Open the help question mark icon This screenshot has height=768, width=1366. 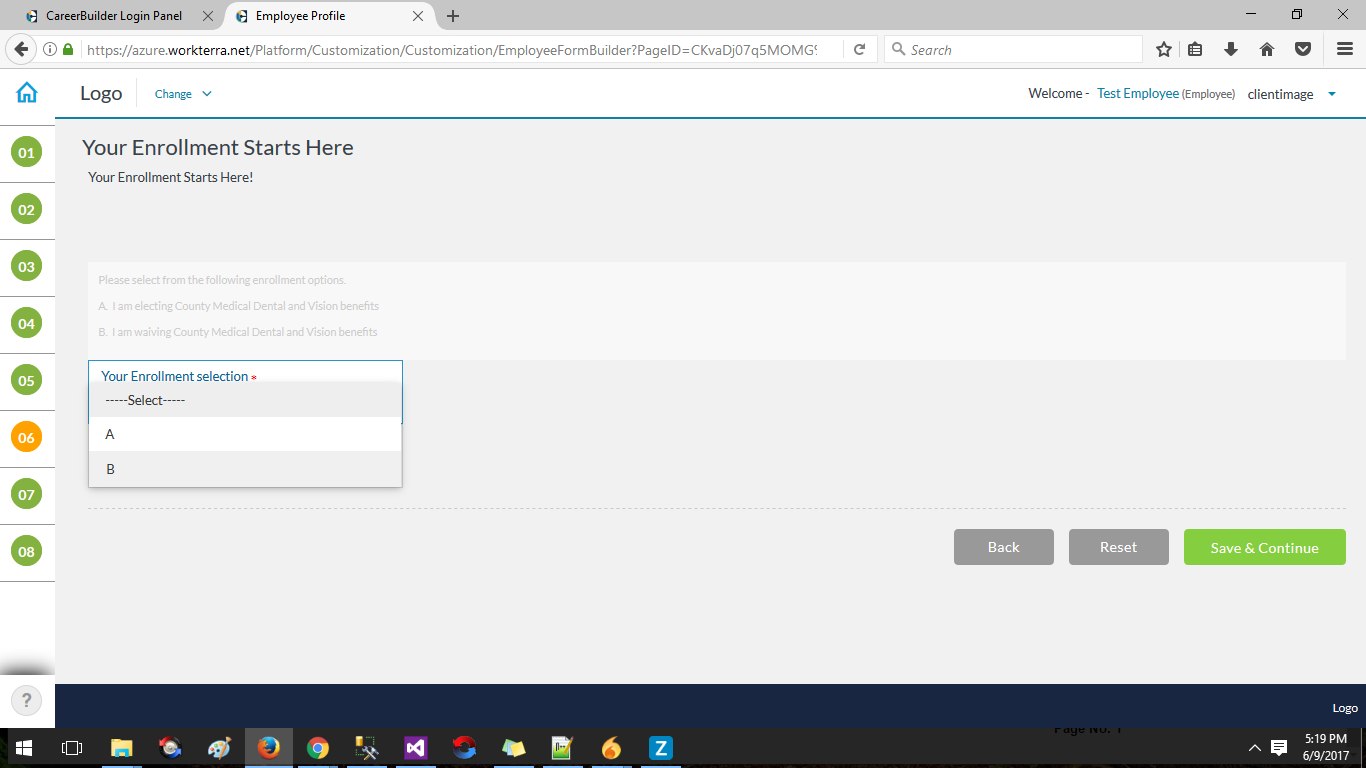coord(27,700)
